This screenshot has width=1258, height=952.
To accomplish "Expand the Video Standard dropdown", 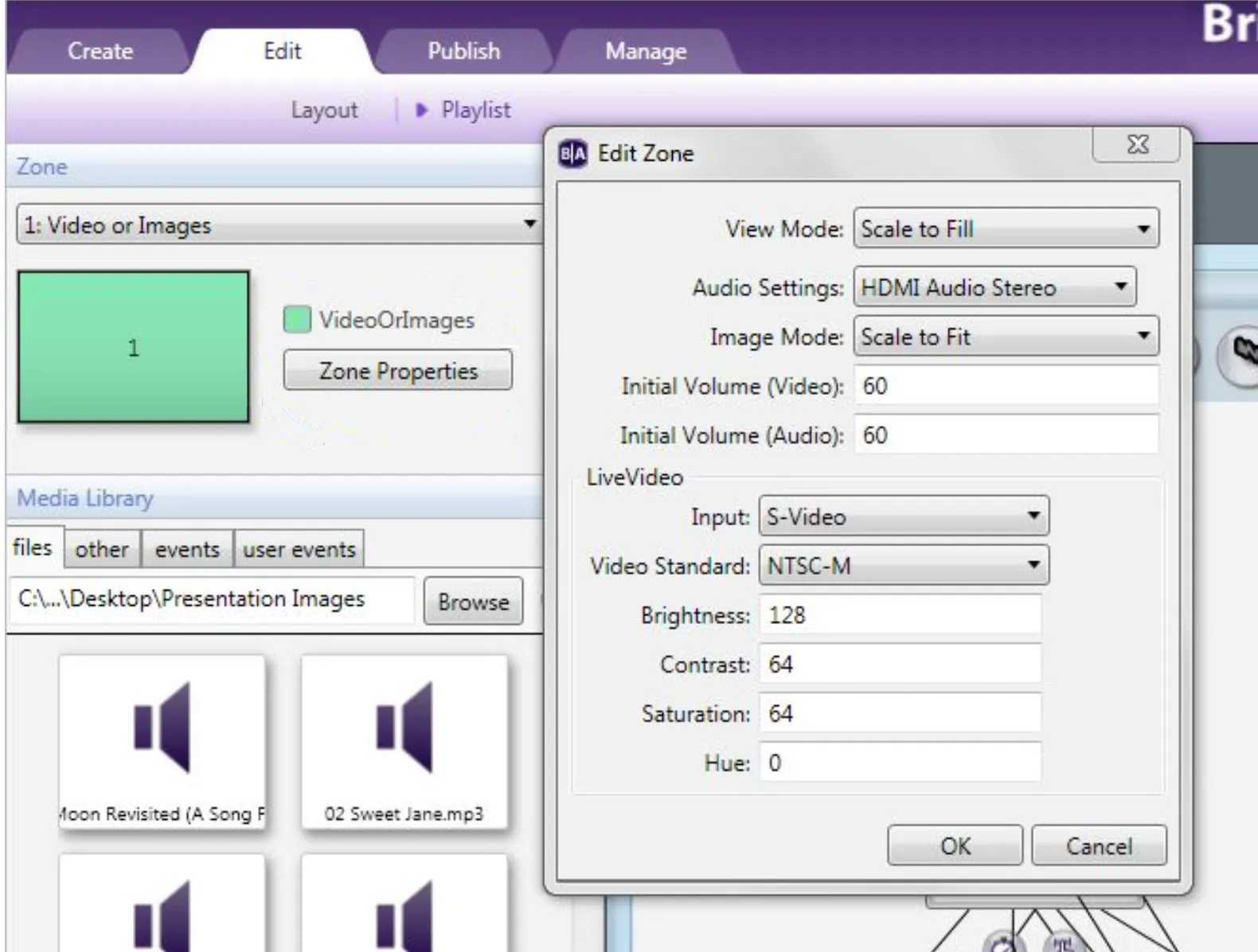I will click(x=904, y=566).
